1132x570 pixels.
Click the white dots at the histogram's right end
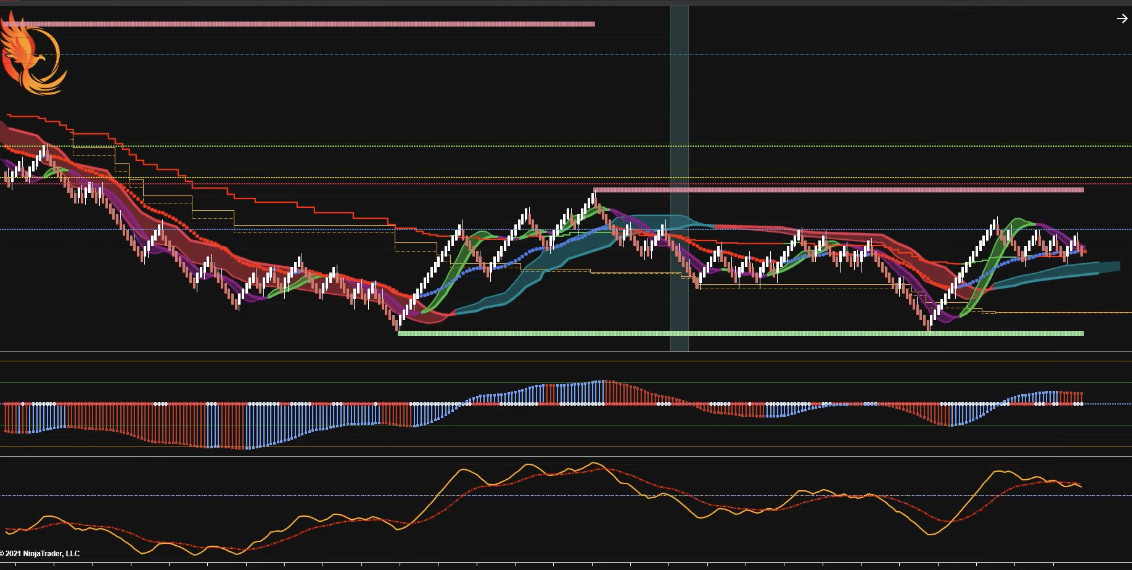(x=1077, y=404)
